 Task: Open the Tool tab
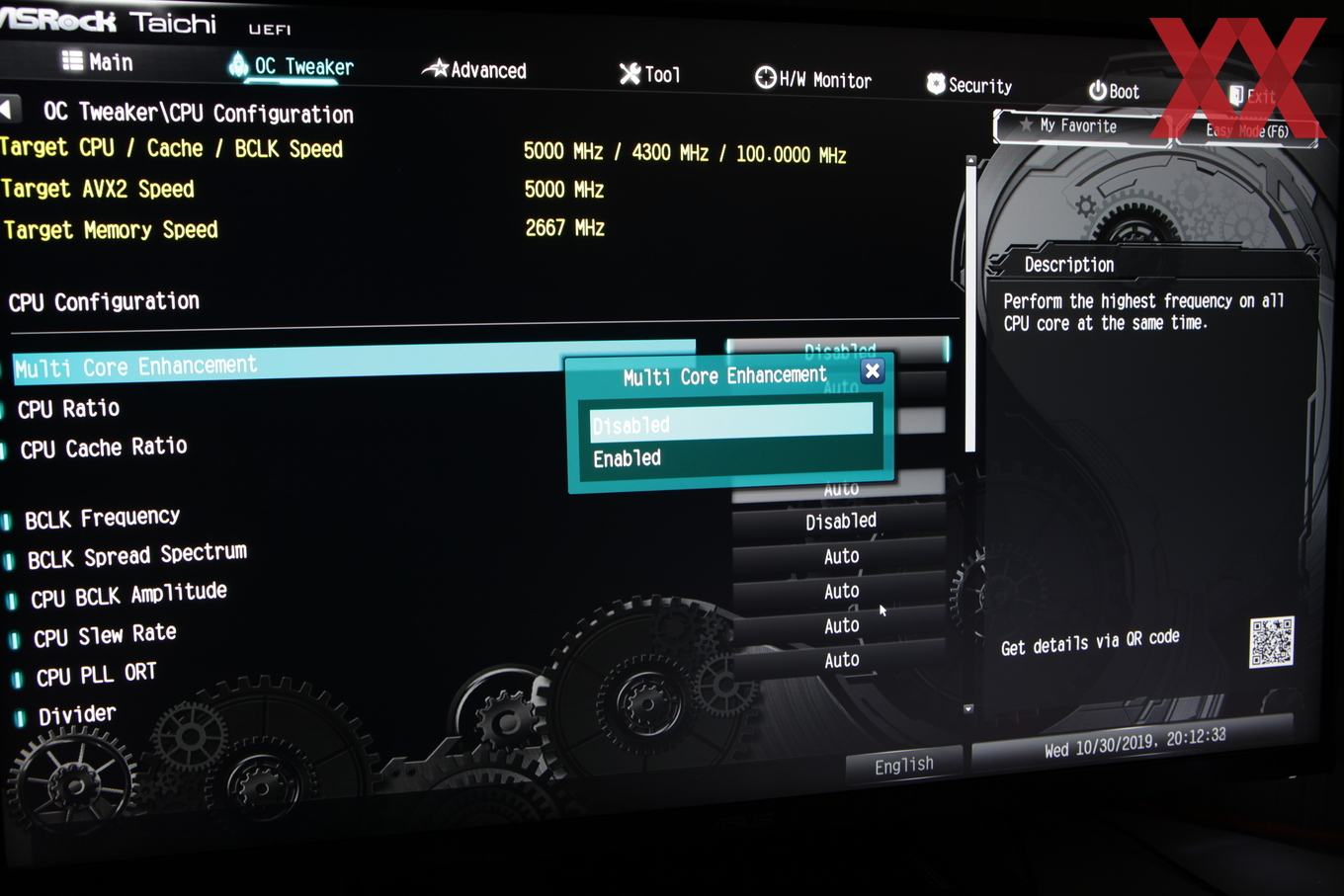click(649, 74)
